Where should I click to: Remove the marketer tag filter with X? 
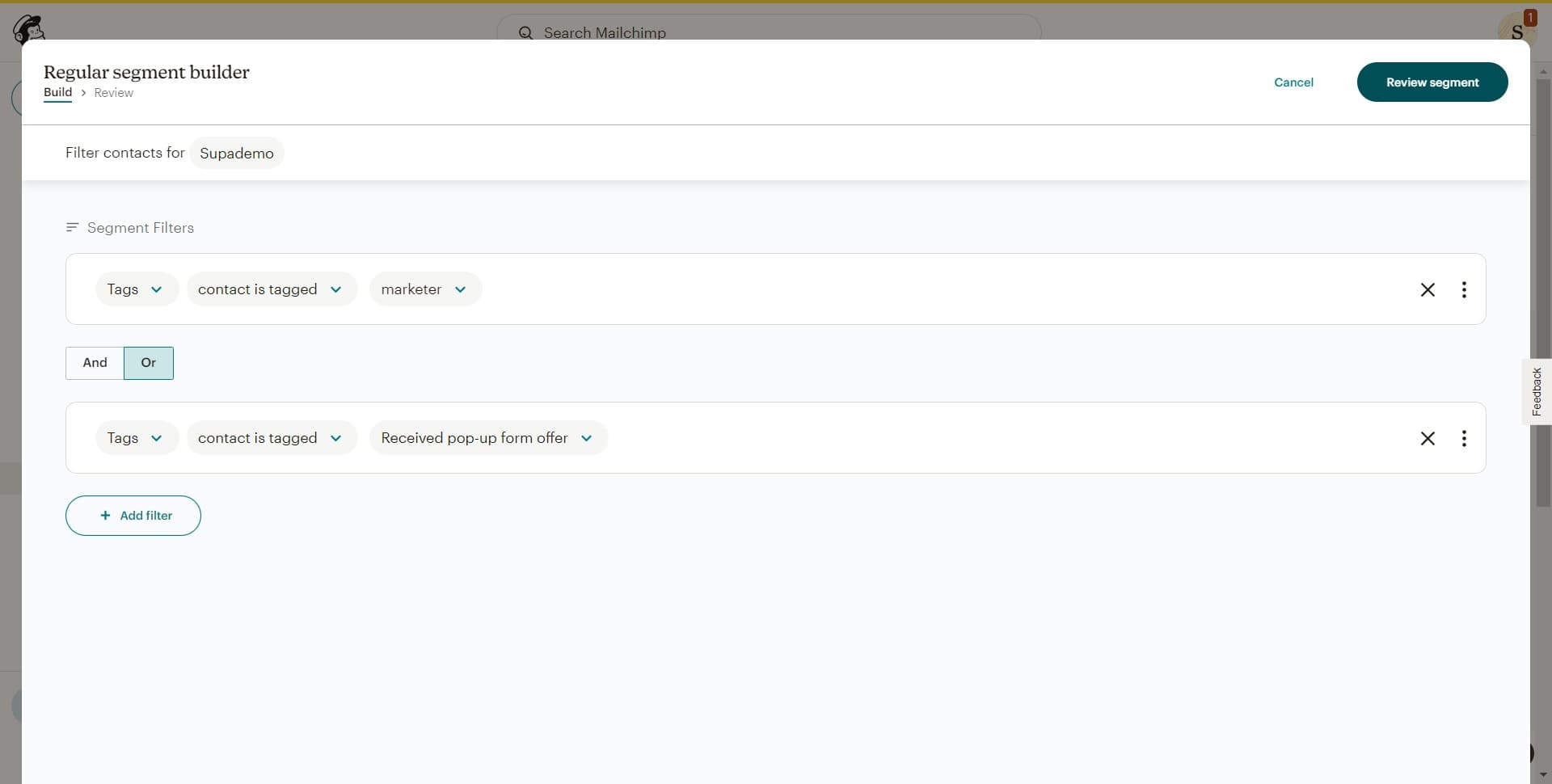pyautogui.click(x=1428, y=289)
